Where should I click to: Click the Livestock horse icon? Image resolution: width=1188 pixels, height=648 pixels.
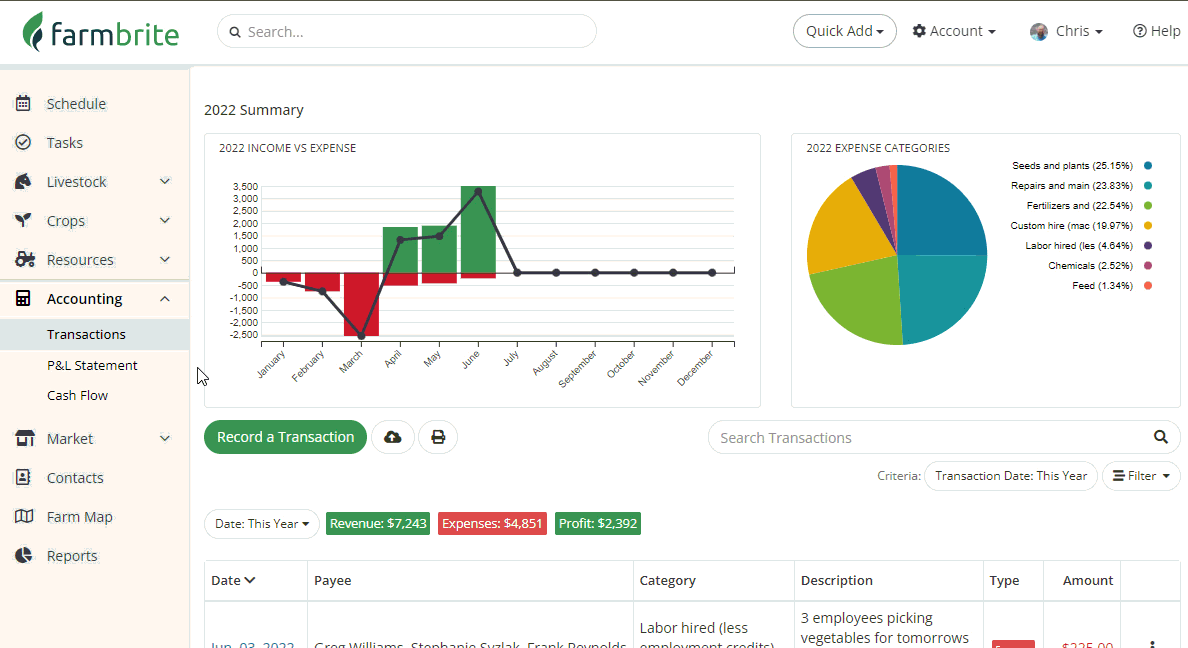(x=23, y=182)
